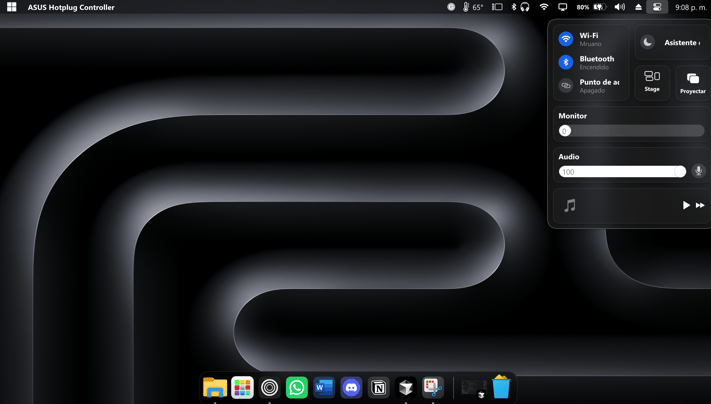Click the Proyectar button

(692, 83)
